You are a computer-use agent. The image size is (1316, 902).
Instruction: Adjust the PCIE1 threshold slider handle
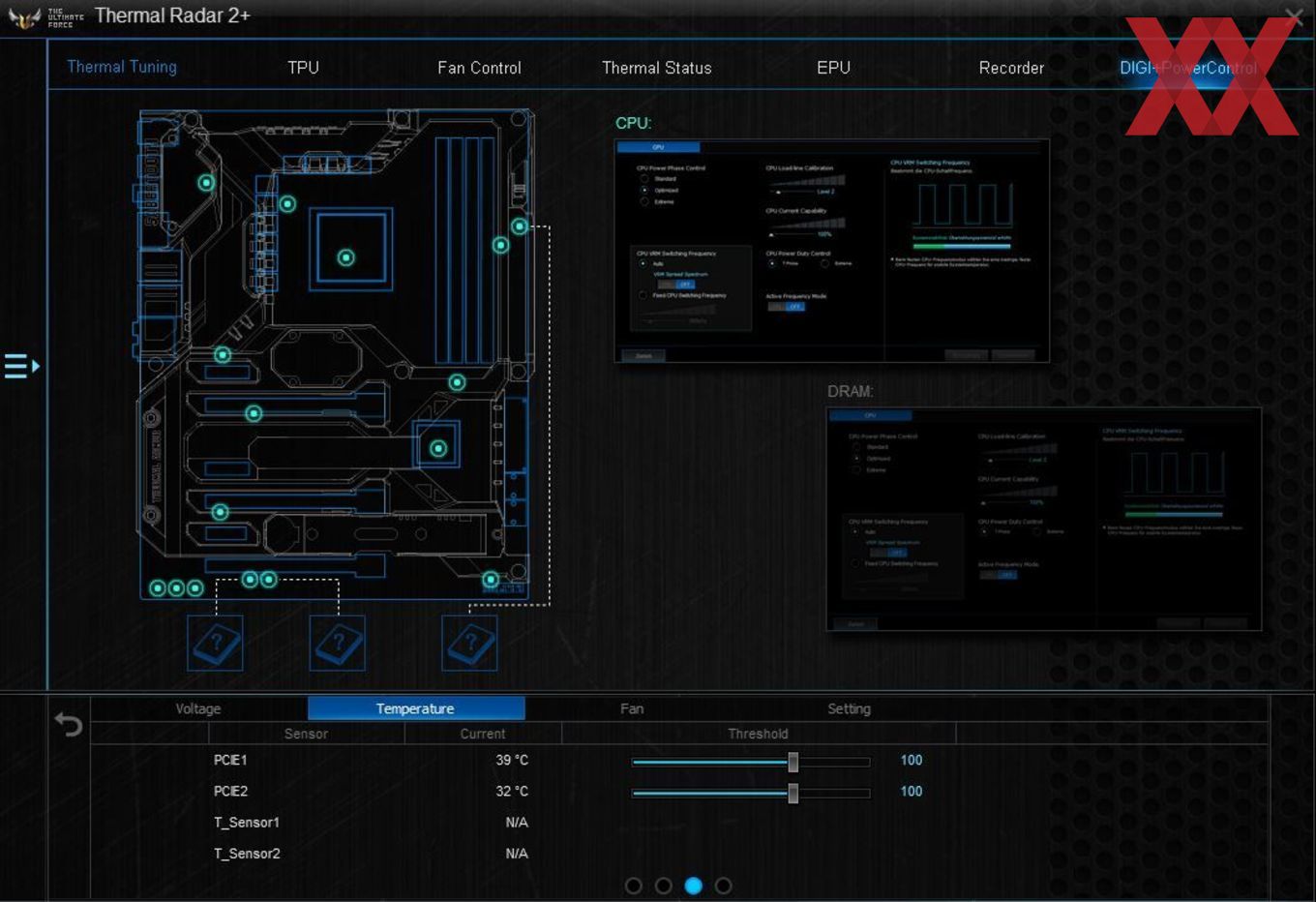793,762
